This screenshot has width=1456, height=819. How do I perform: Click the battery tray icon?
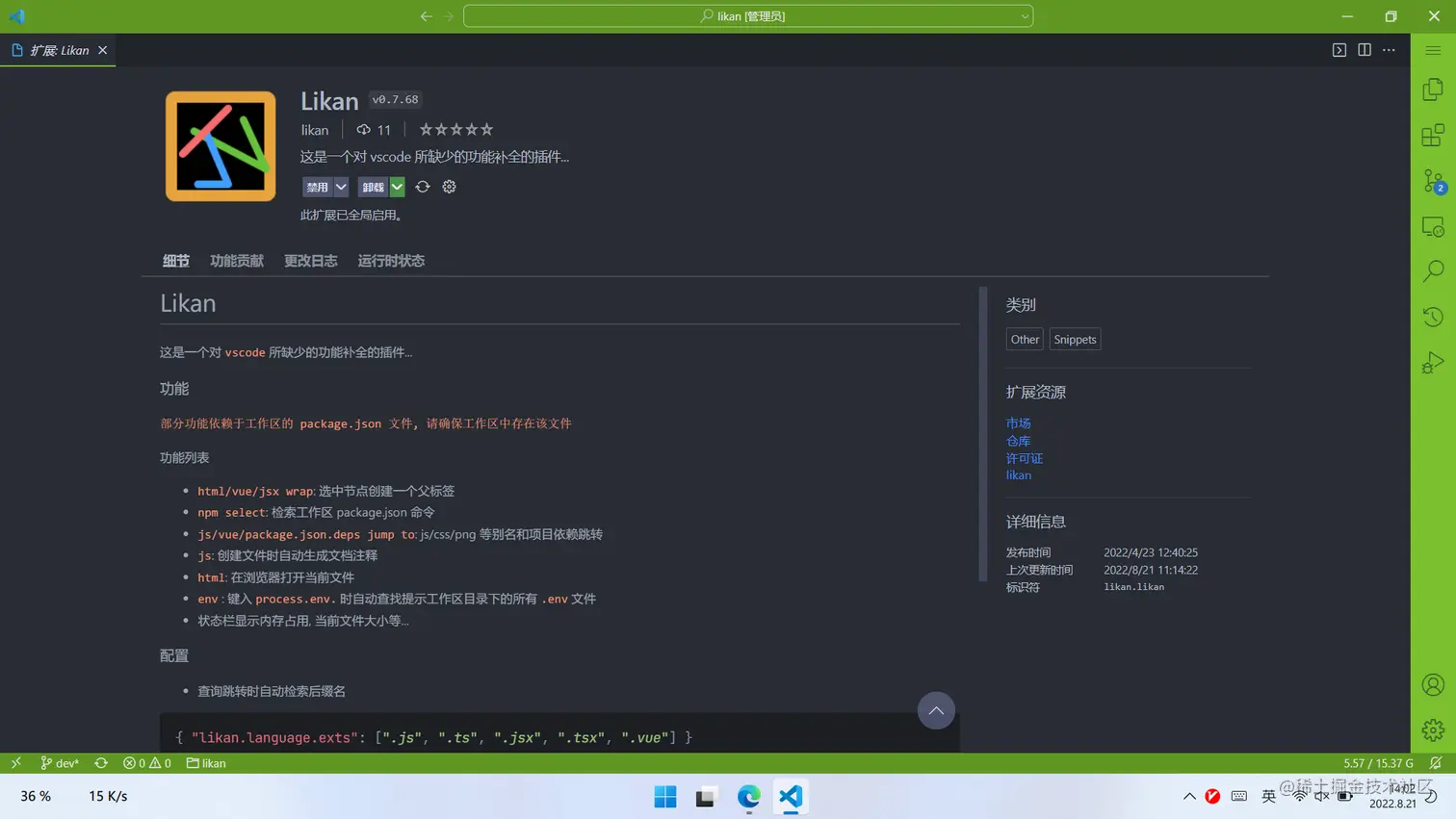click(x=1344, y=796)
